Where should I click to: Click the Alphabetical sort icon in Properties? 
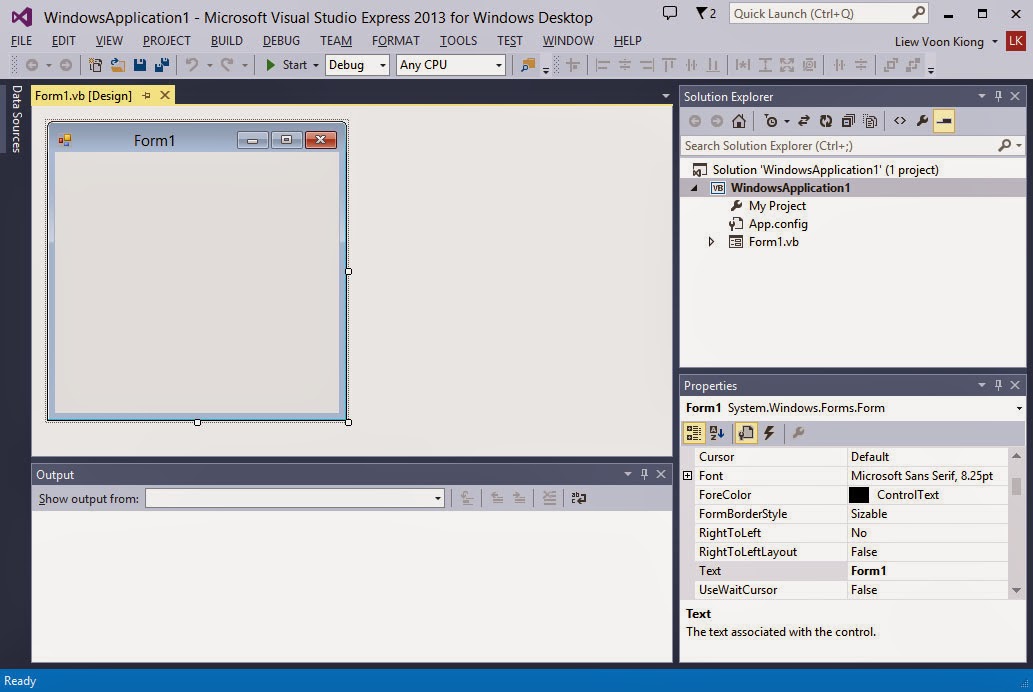pos(718,433)
